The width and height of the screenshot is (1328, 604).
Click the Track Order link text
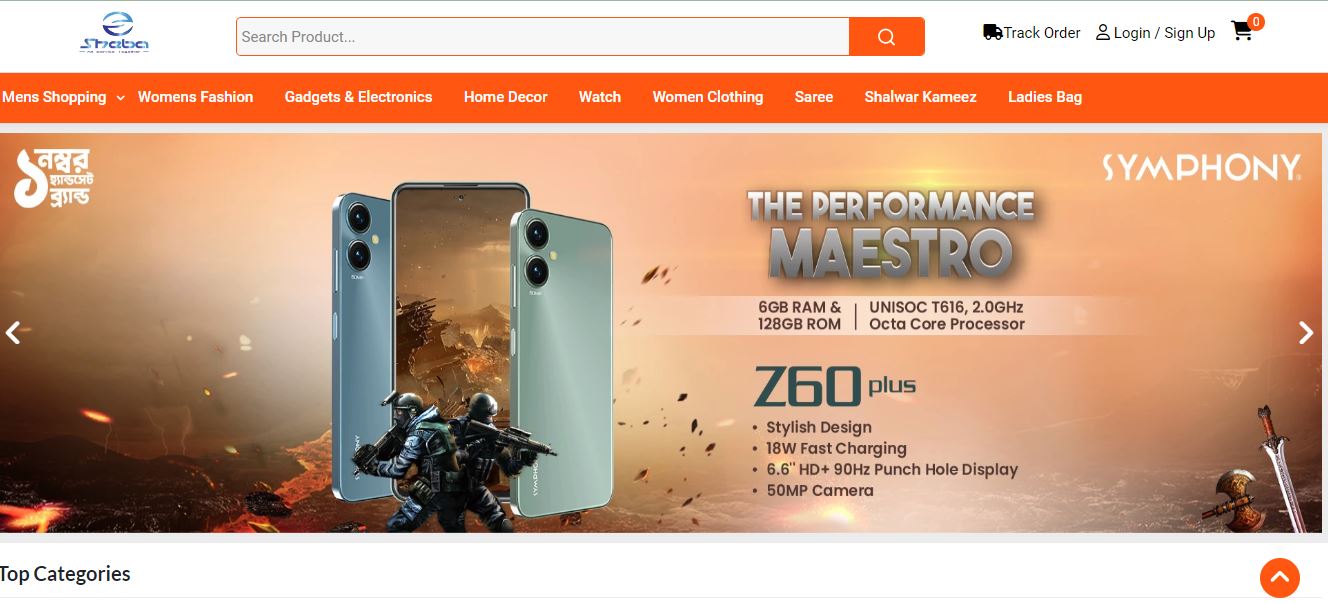(1042, 33)
